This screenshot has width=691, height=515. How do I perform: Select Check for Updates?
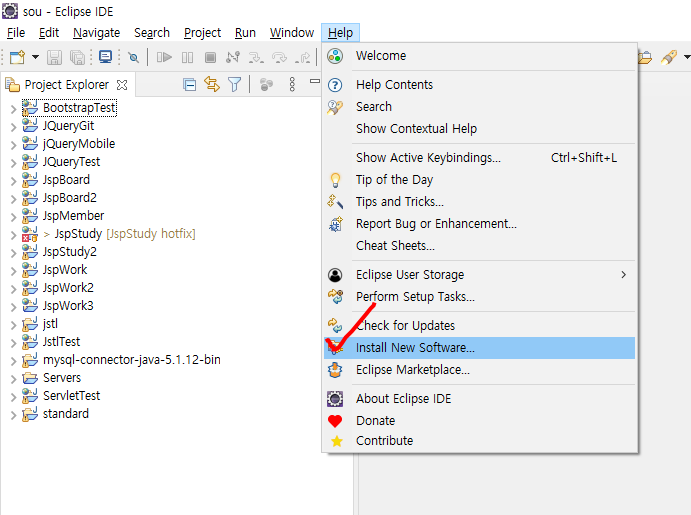click(x=479, y=326)
